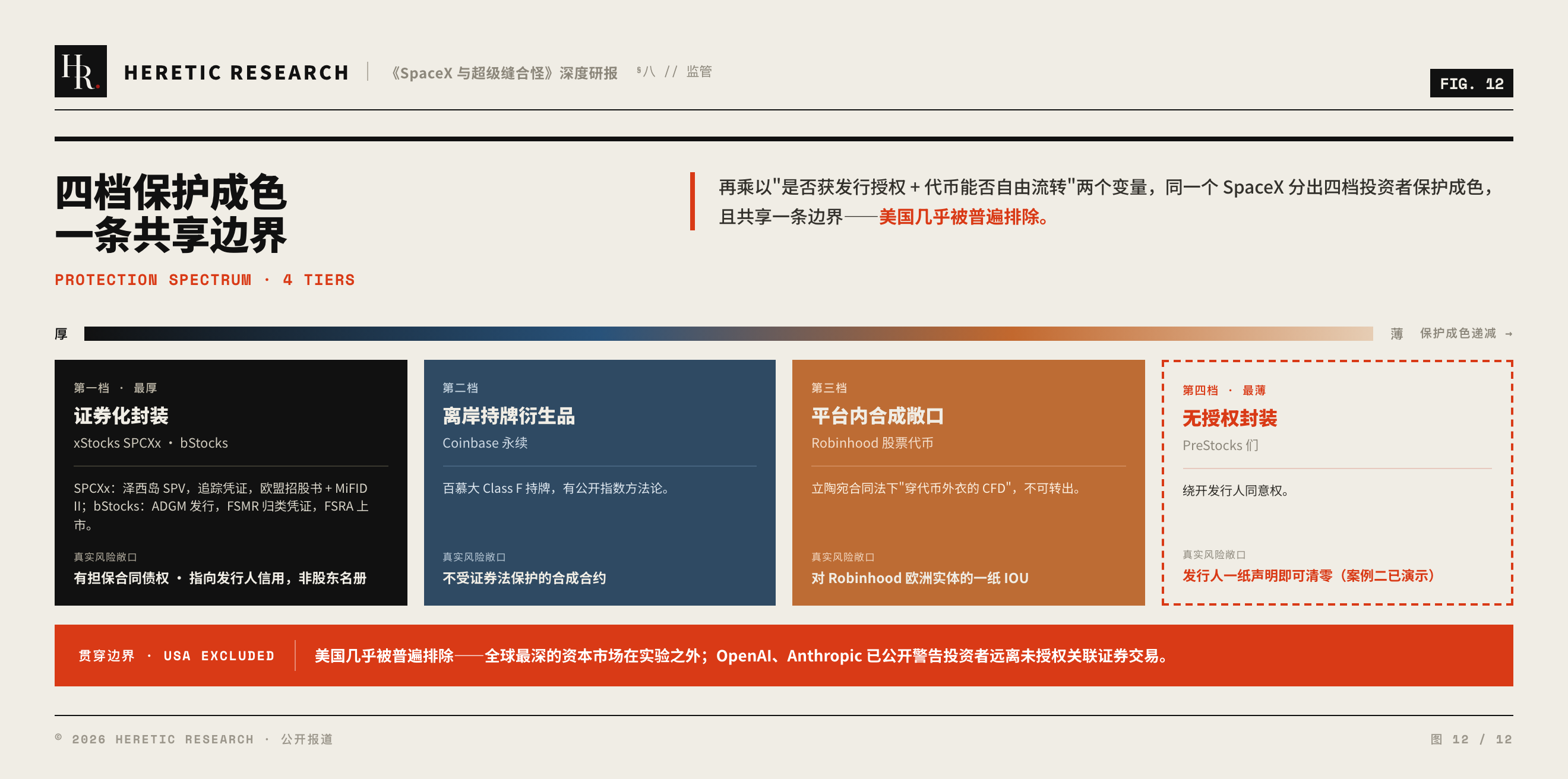Screen dimensions: 1568x779
Task: Click the FIG. 12 badge
Action: (x=1471, y=83)
